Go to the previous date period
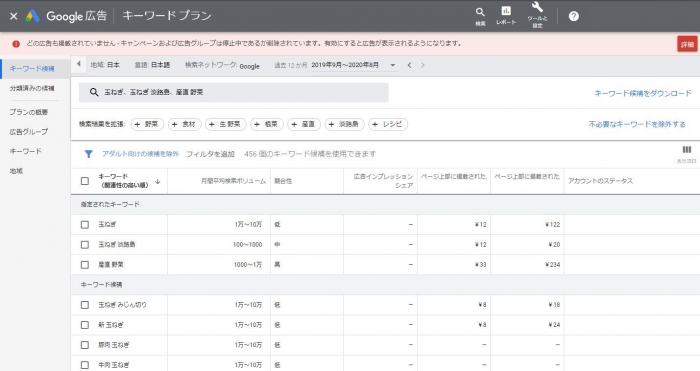The width and height of the screenshot is (700, 371). pos(409,65)
